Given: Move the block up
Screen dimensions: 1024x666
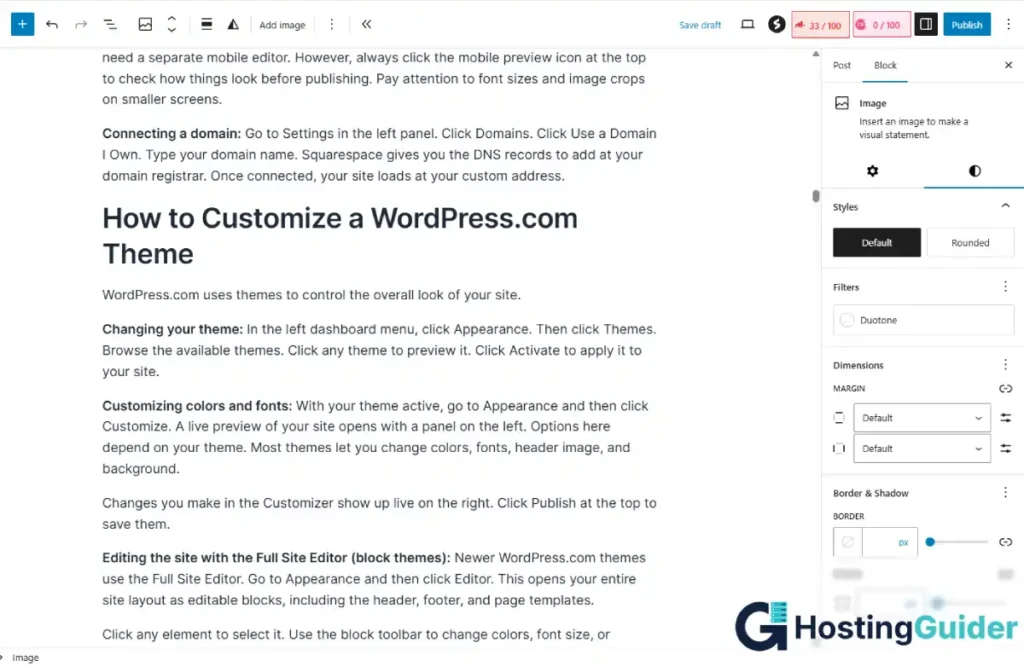Looking at the screenshot, I should coord(172,18).
